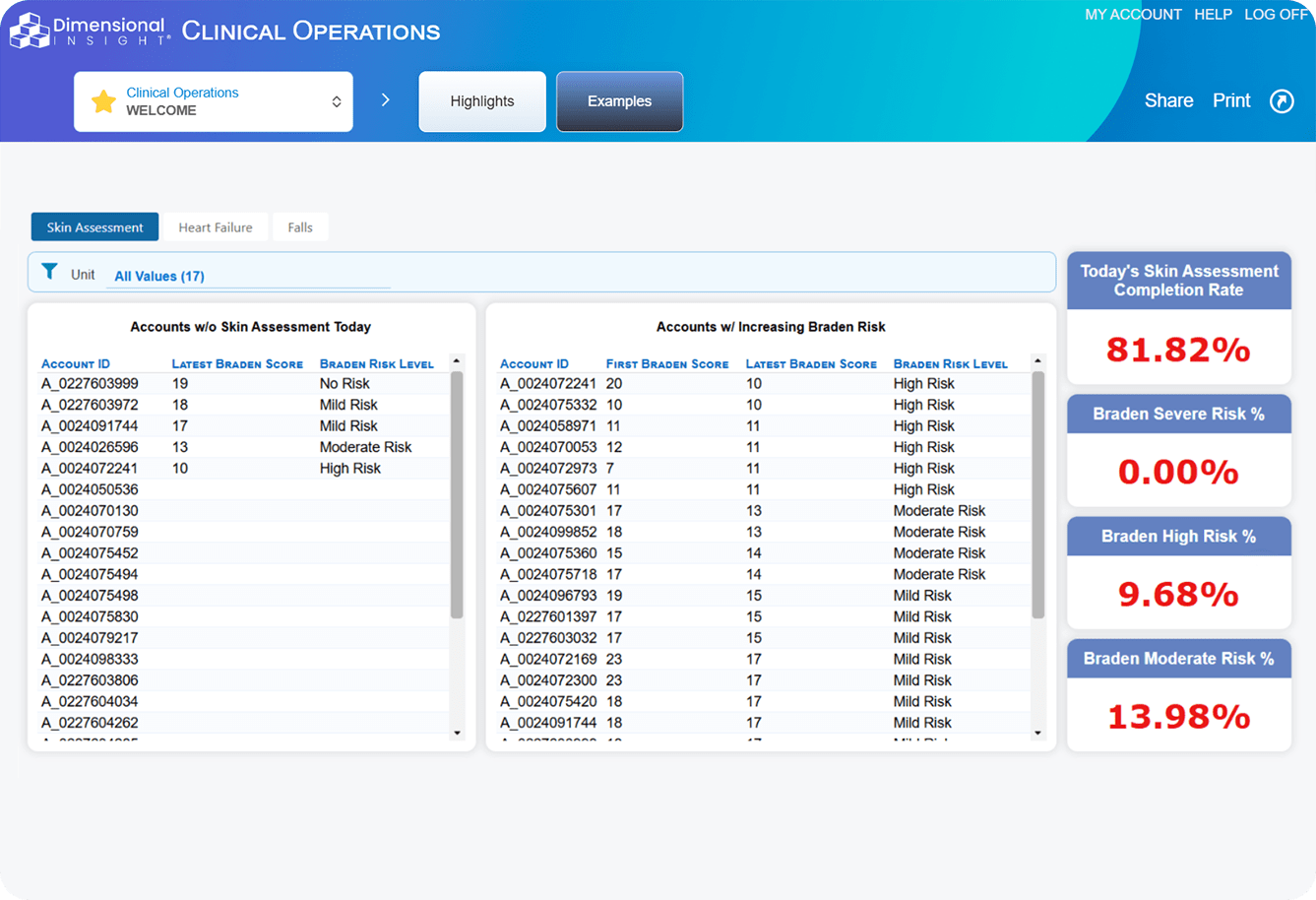This screenshot has width=1316, height=900.
Task: Click scrollbar thumb in Increasing Braden Risk table
Action: [1037, 494]
